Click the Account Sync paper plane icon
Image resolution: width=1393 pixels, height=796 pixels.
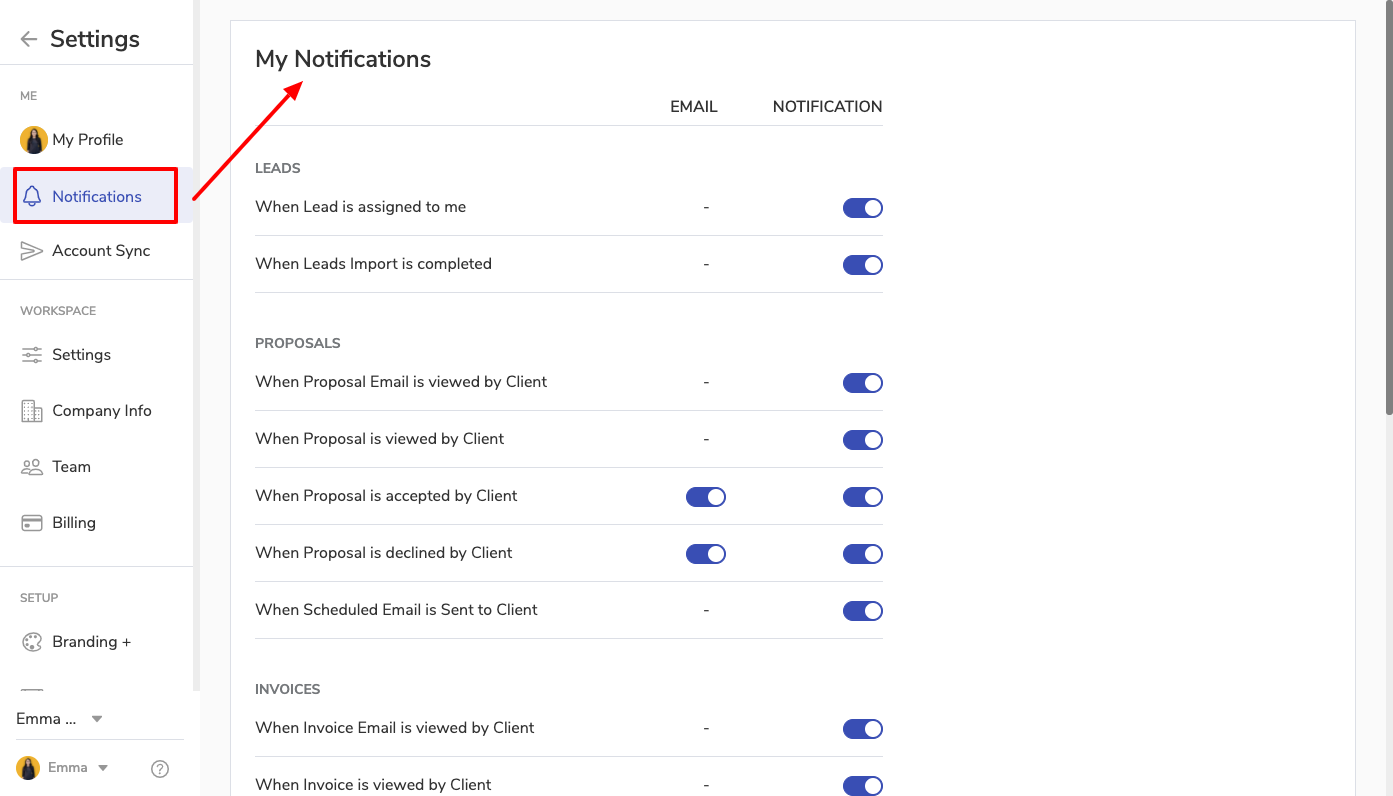32,251
